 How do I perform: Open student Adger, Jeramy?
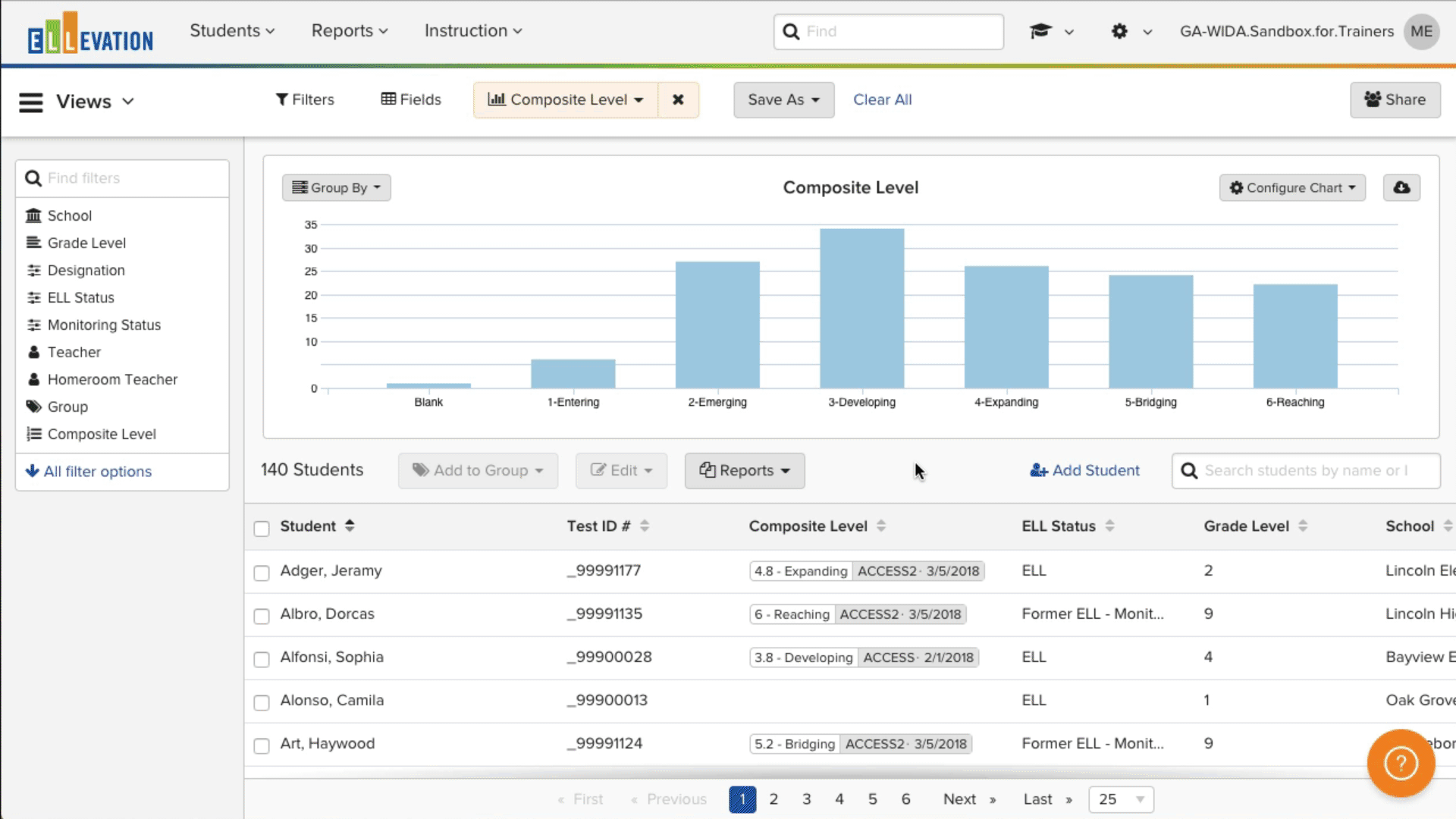click(331, 570)
